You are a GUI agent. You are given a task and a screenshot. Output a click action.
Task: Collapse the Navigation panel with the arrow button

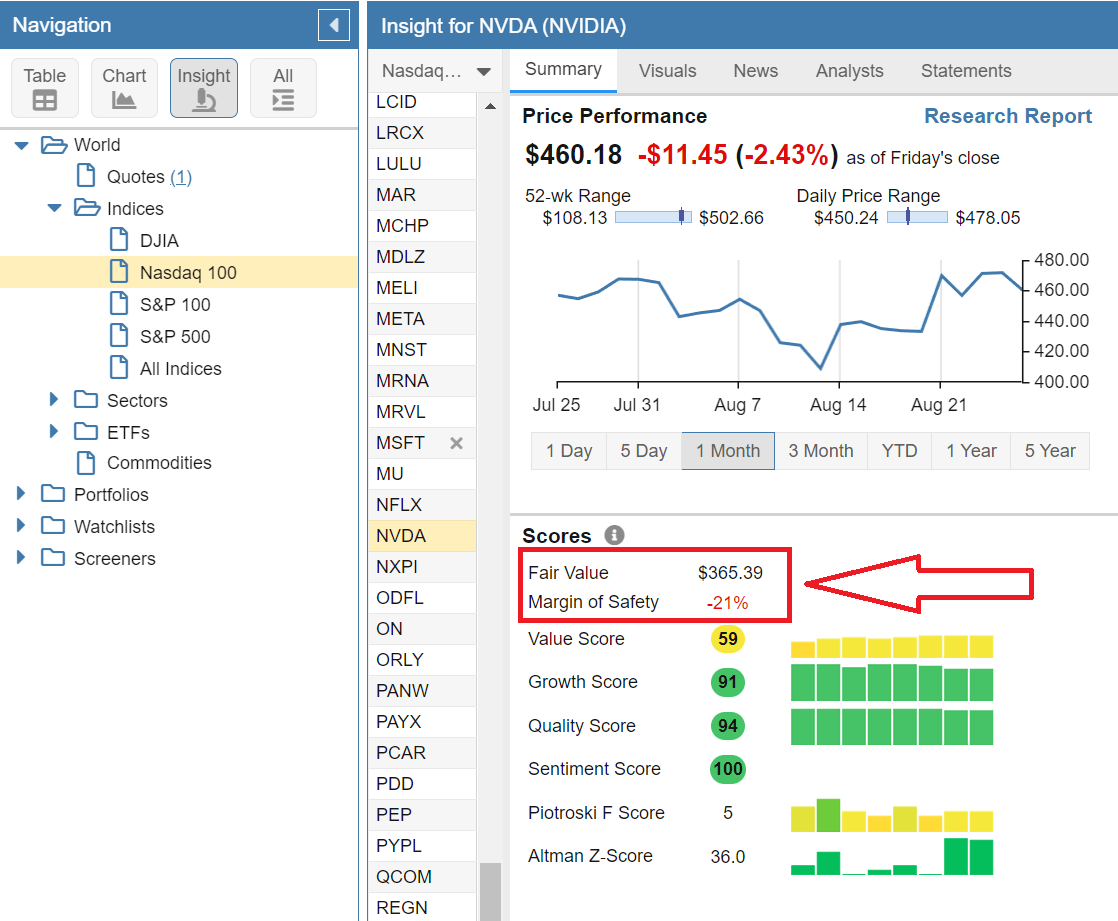pos(333,26)
